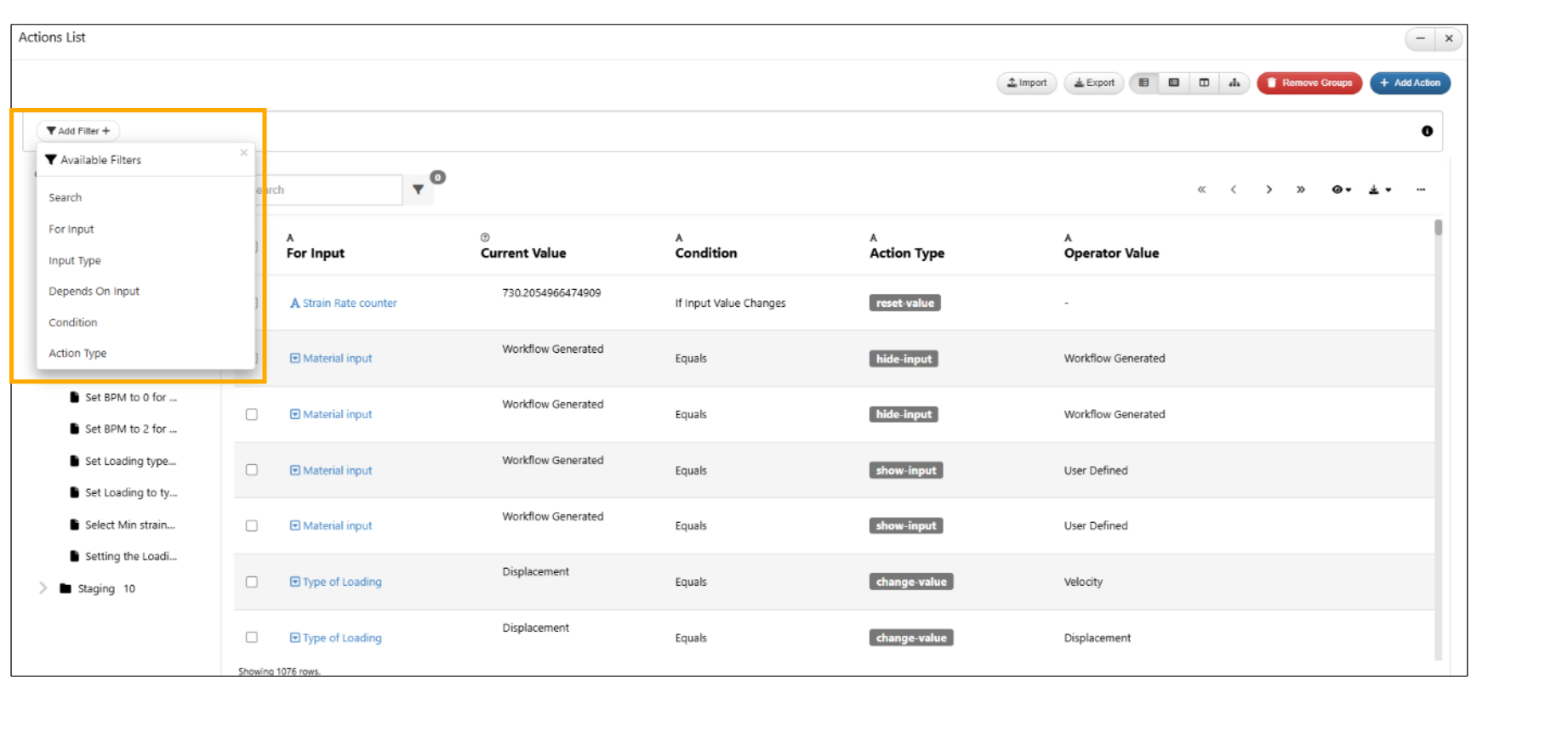1568x744 pixels.
Task: Open the Strain Rate counter link
Action: click(x=349, y=304)
